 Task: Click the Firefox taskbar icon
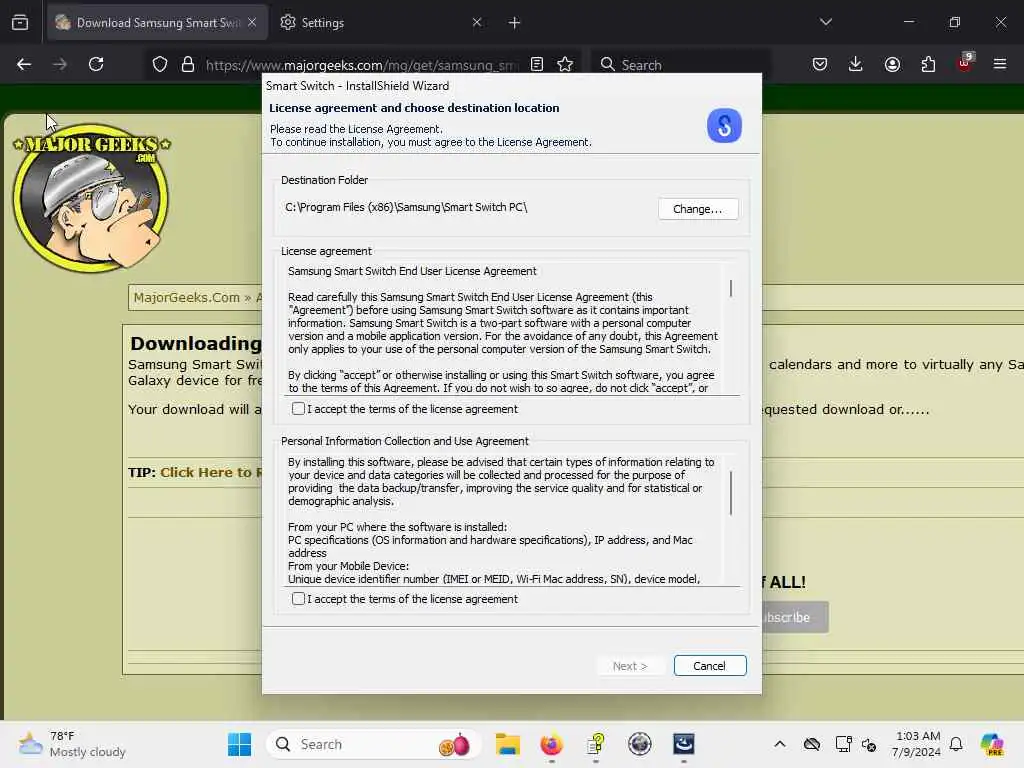tap(551, 744)
